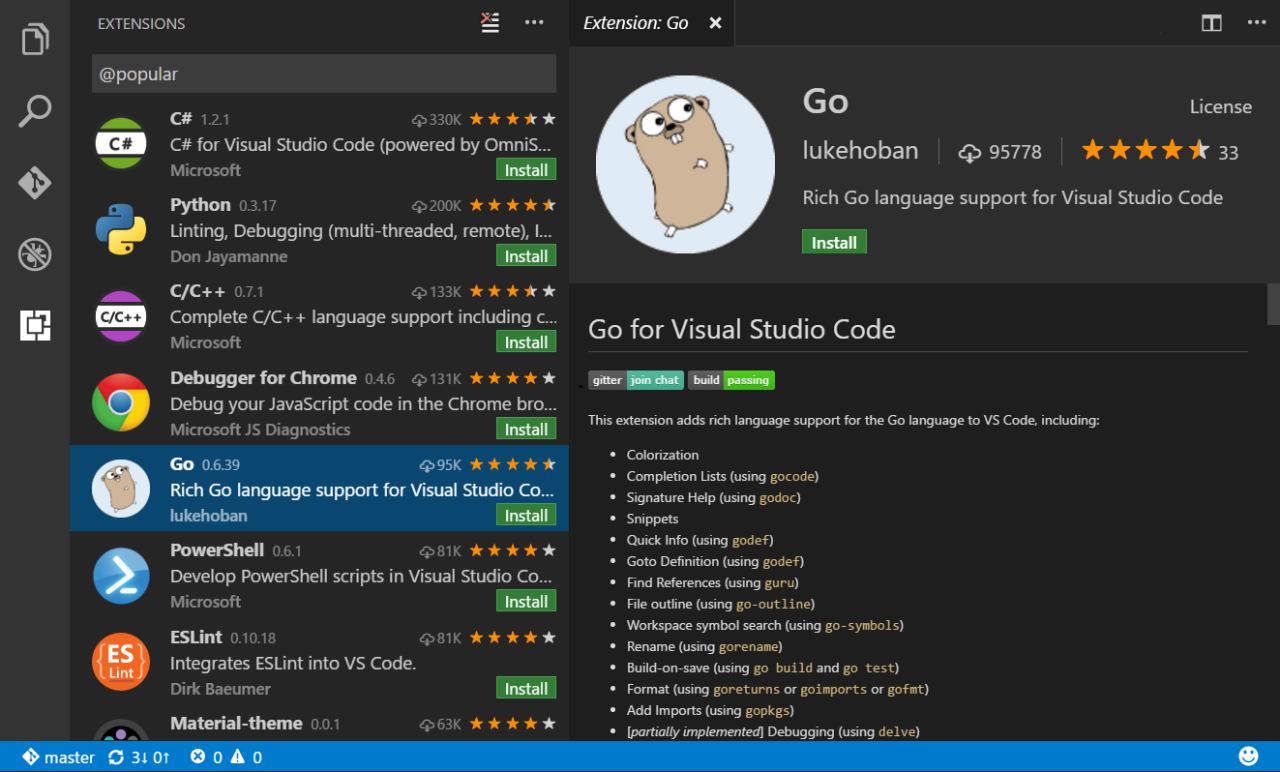
Task: Click the Microsoft JS Diagnostics publisher name
Action: [x=260, y=430]
